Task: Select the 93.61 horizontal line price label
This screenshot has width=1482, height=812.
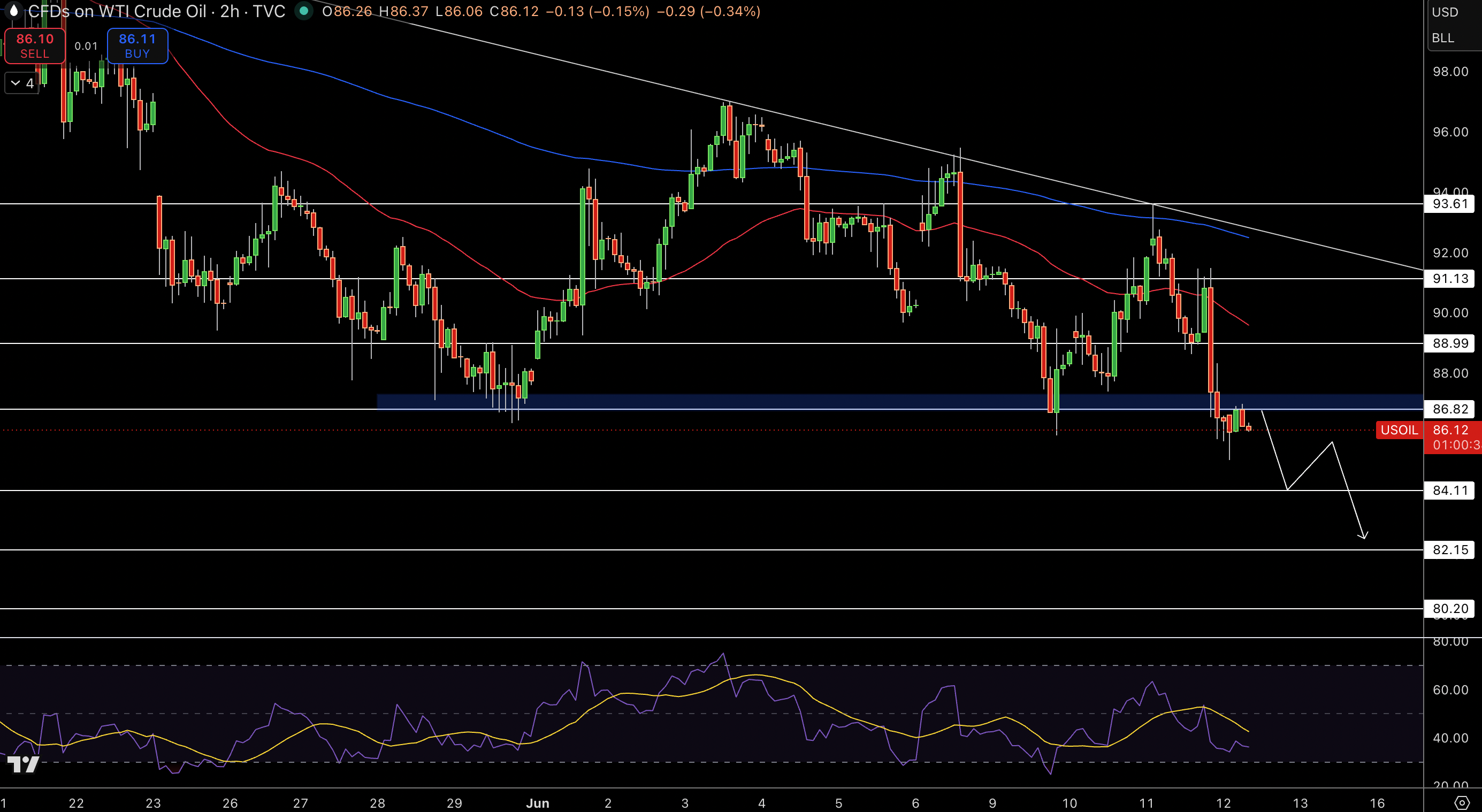Action: pos(1449,204)
